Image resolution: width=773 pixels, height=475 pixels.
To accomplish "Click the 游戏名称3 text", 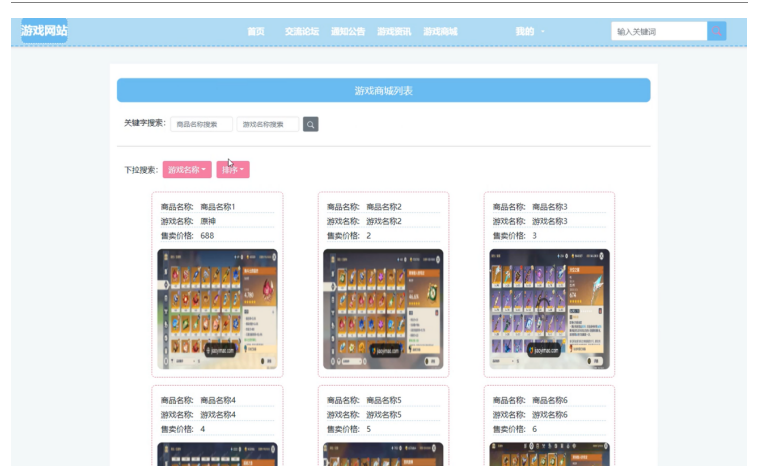I will pos(550,221).
